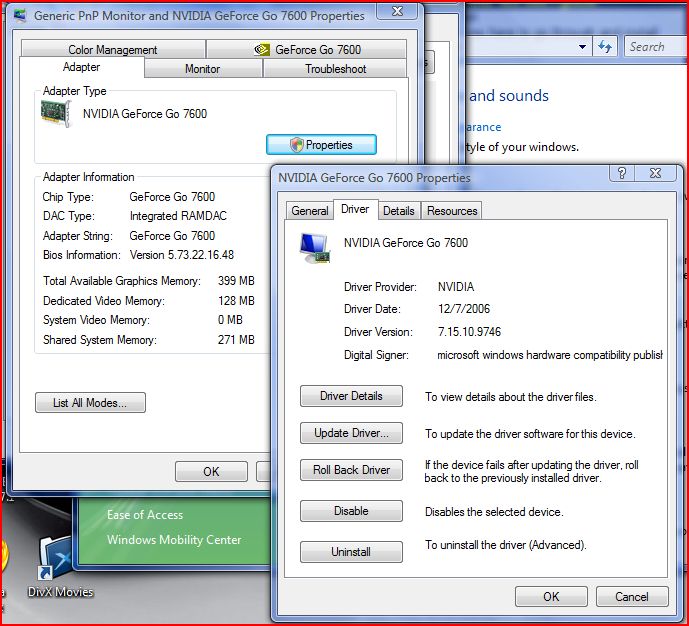Select the Driver tab
Viewport: 689px width, 626px height.
[355, 209]
